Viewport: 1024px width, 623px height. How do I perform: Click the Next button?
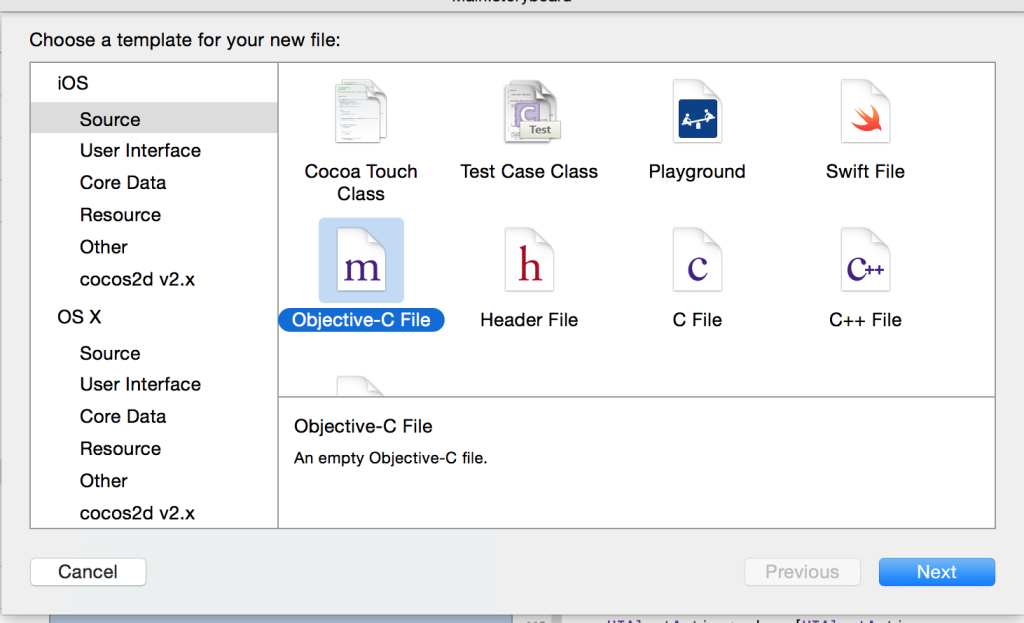936,571
